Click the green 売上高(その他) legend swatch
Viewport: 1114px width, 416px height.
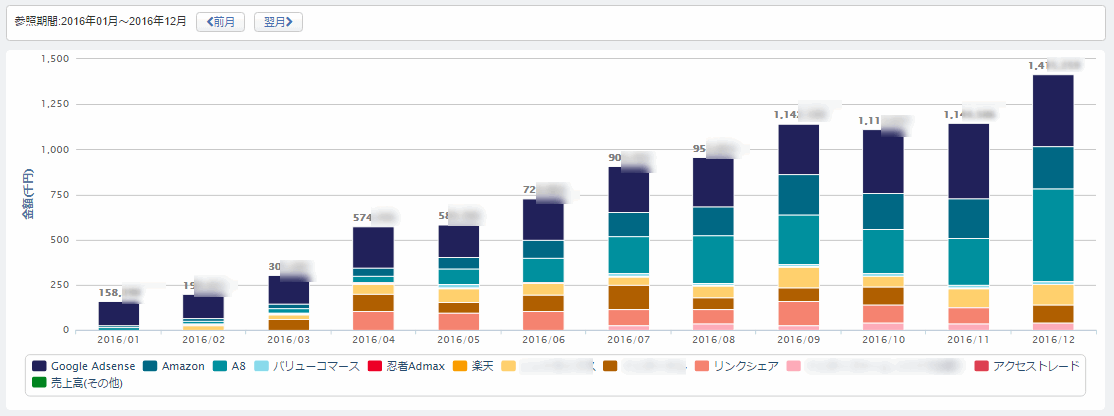coord(40,383)
